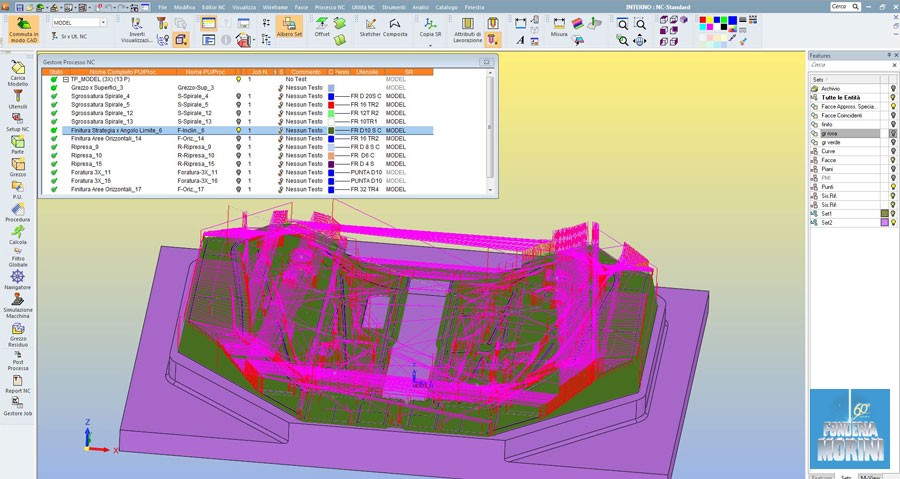Collapse the TP_MODEL (3X) tree node
The image size is (900, 479).
[x=65, y=79]
